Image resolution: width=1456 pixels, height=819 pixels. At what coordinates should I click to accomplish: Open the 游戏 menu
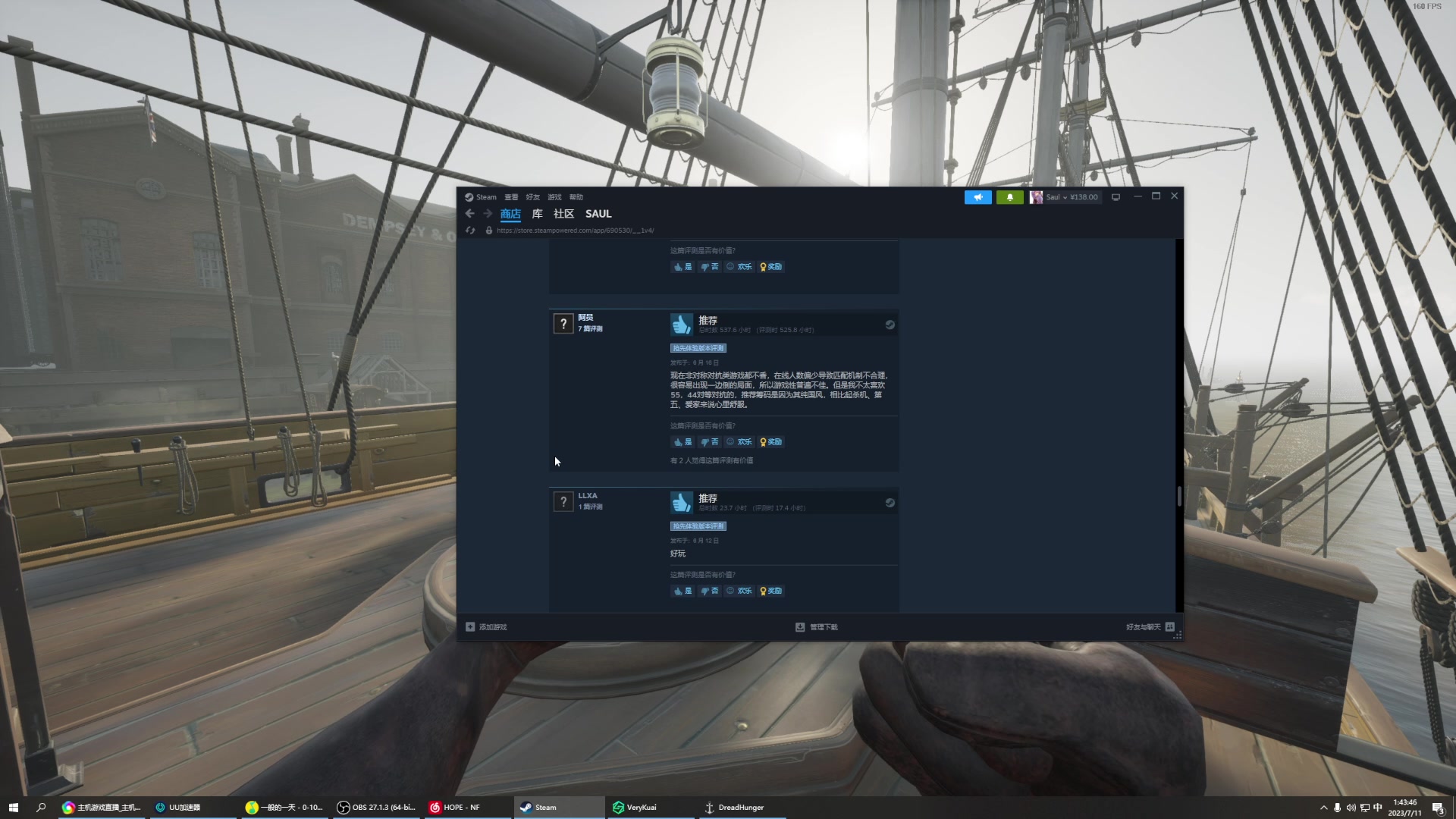point(555,197)
